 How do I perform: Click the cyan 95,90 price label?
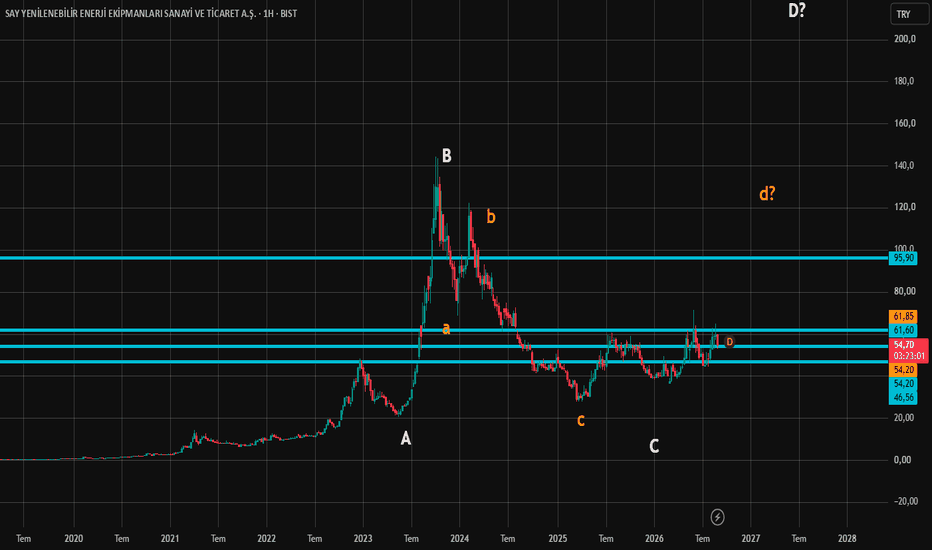903,258
